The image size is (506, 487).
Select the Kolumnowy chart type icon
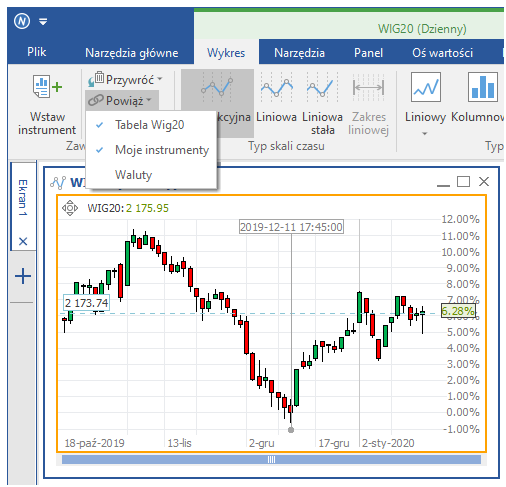pos(483,87)
